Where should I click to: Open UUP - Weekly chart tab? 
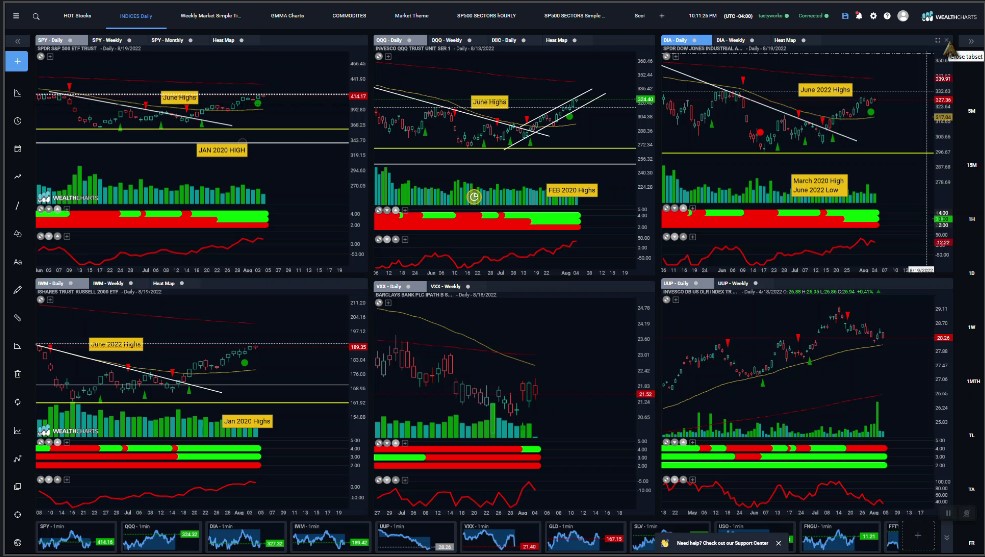tap(732, 283)
